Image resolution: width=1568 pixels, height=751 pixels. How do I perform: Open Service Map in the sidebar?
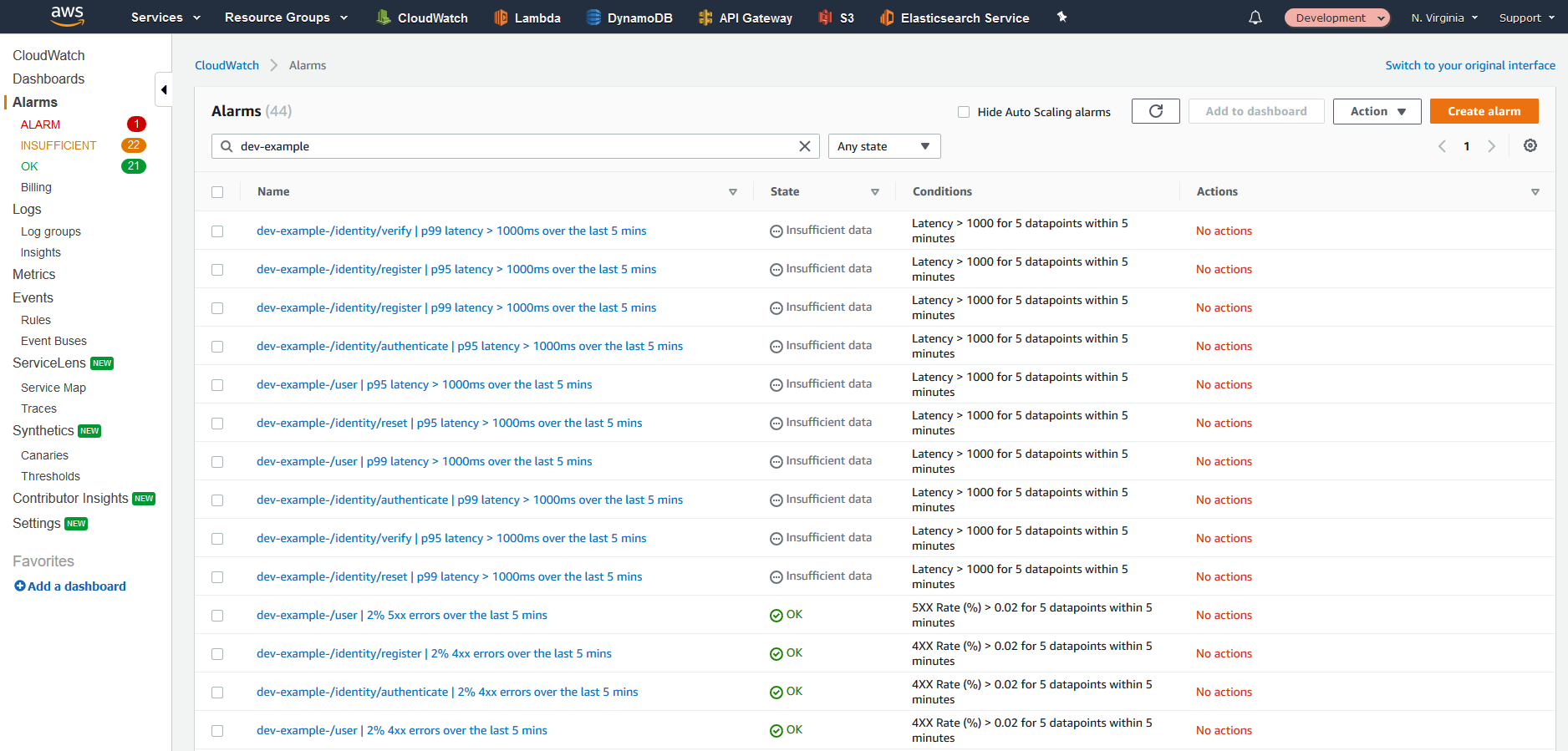coord(53,388)
